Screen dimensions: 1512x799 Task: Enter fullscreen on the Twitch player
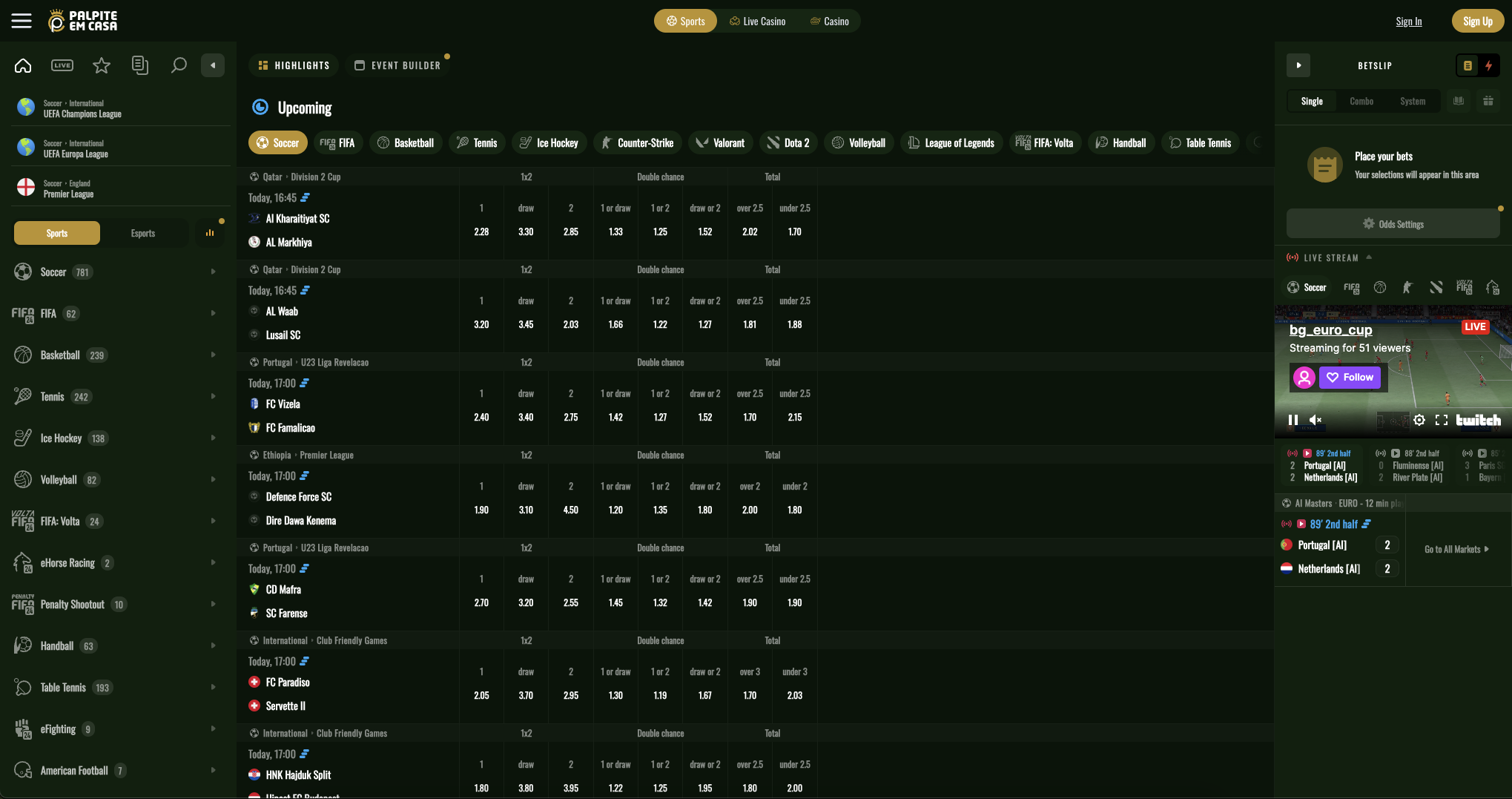pos(1442,420)
